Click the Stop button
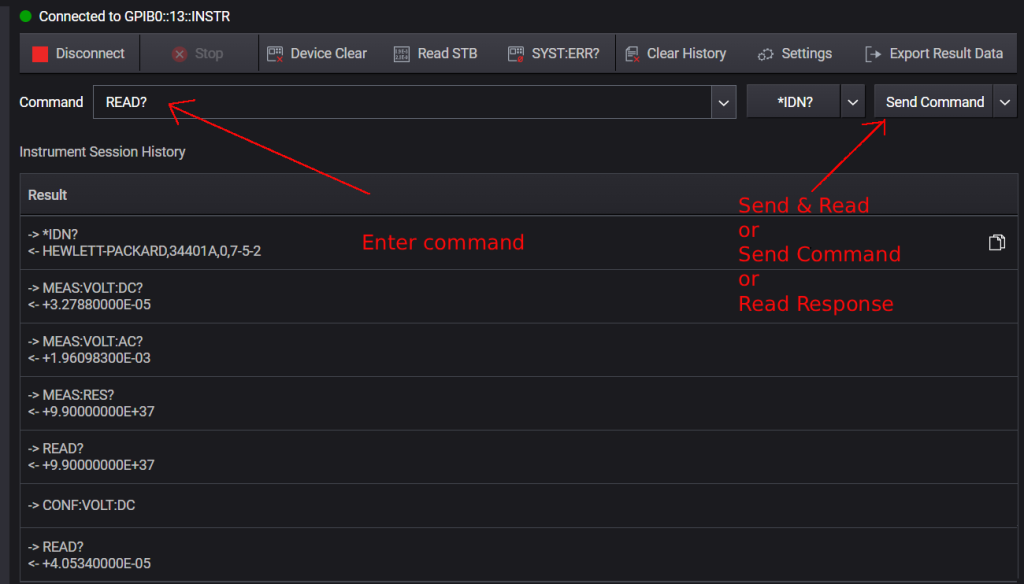Screen dimensions: 1024x584 click(198, 54)
